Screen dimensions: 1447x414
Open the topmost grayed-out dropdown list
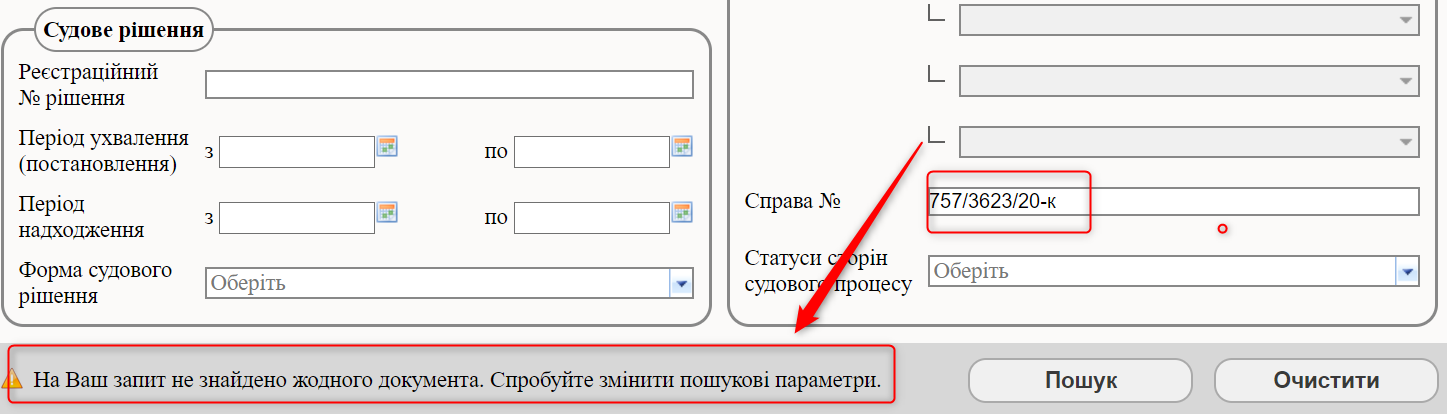pyautogui.click(x=1188, y=19)
